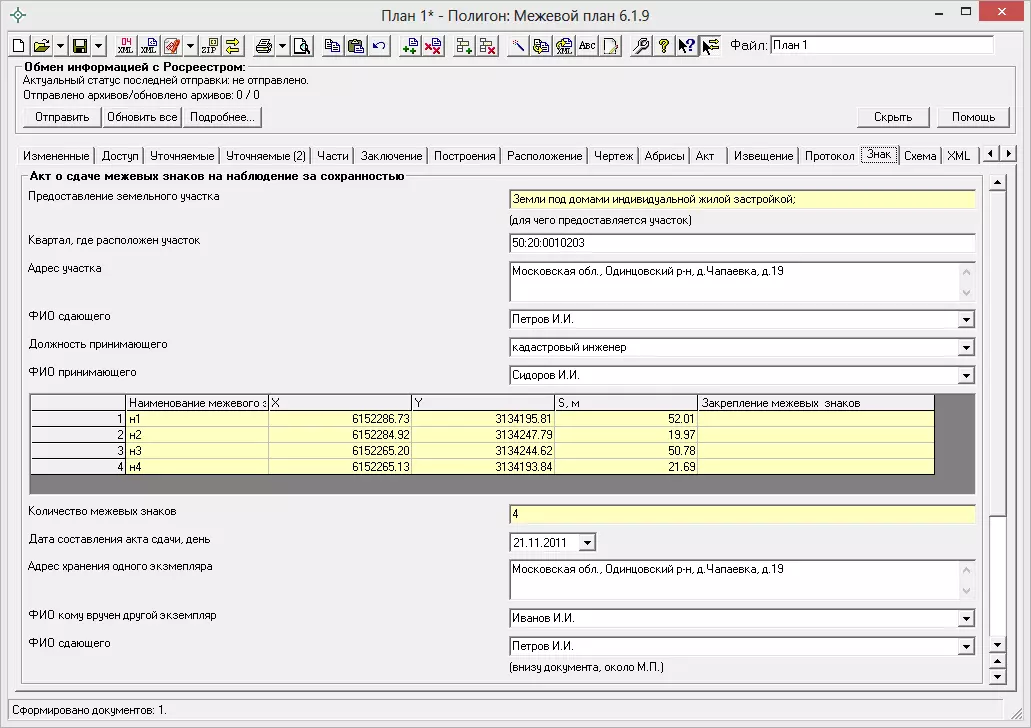1031x728 pixels.
Task: Activate context help cursor-question icon
Action: click(x=687, y=45)
